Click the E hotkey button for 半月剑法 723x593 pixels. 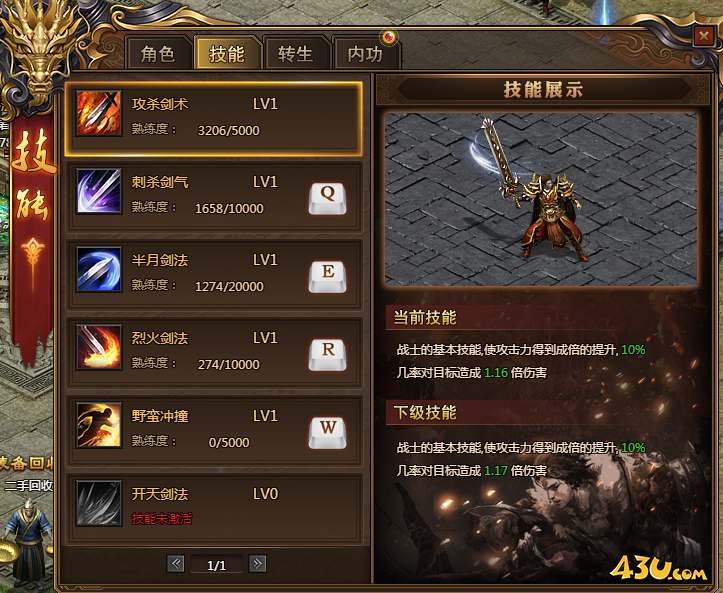pos(327,277)
